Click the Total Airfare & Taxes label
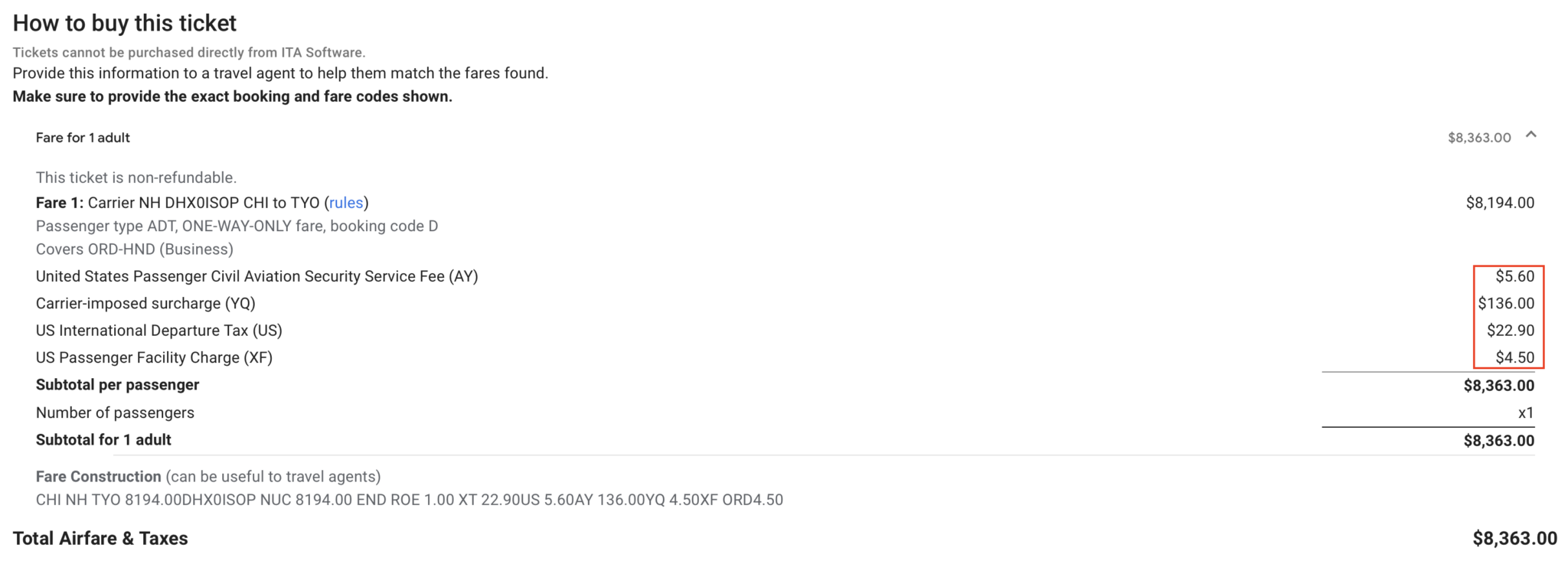Screen dimensions: 1568x564 [x=100, y=539]
